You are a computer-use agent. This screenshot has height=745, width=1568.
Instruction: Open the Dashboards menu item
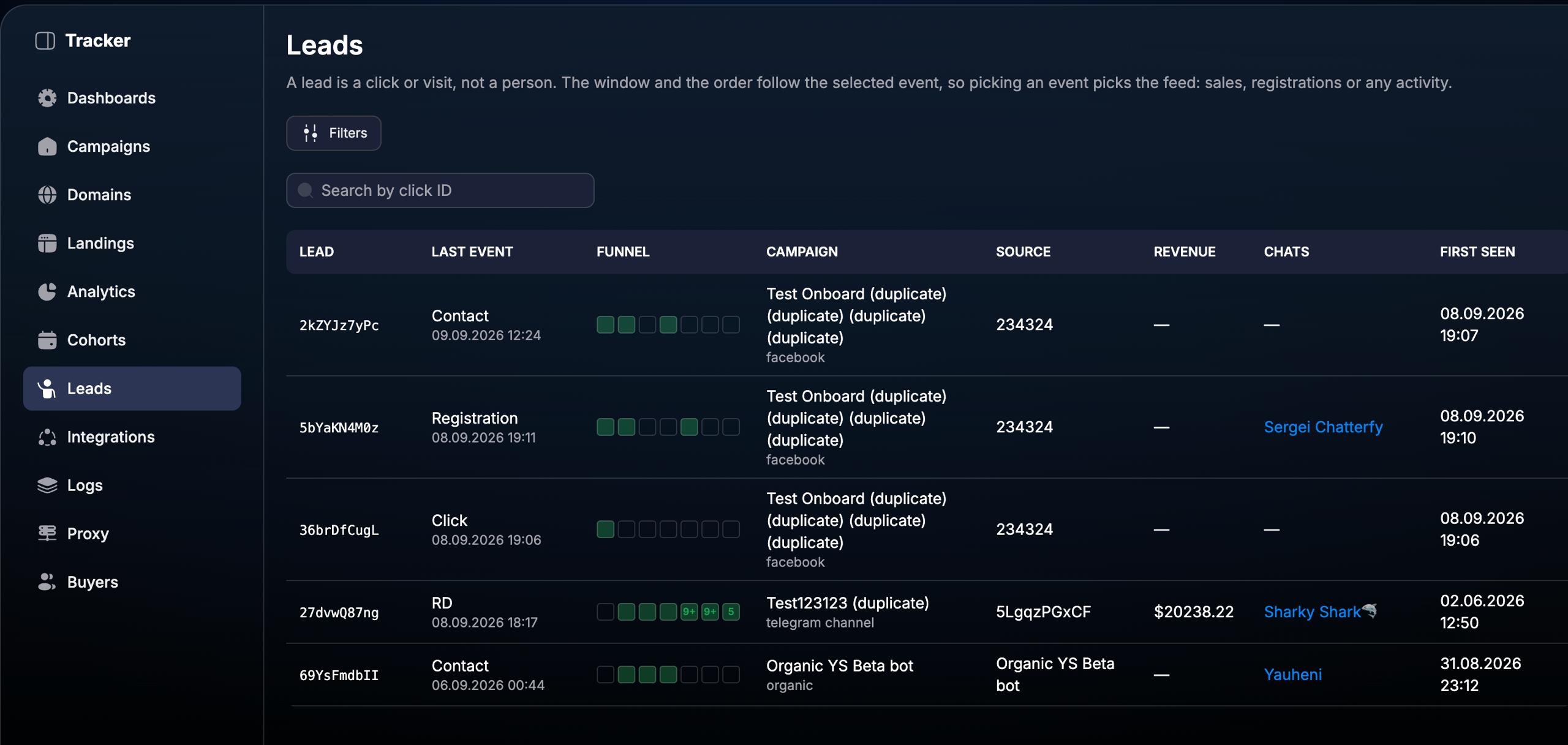click(132, 98)
